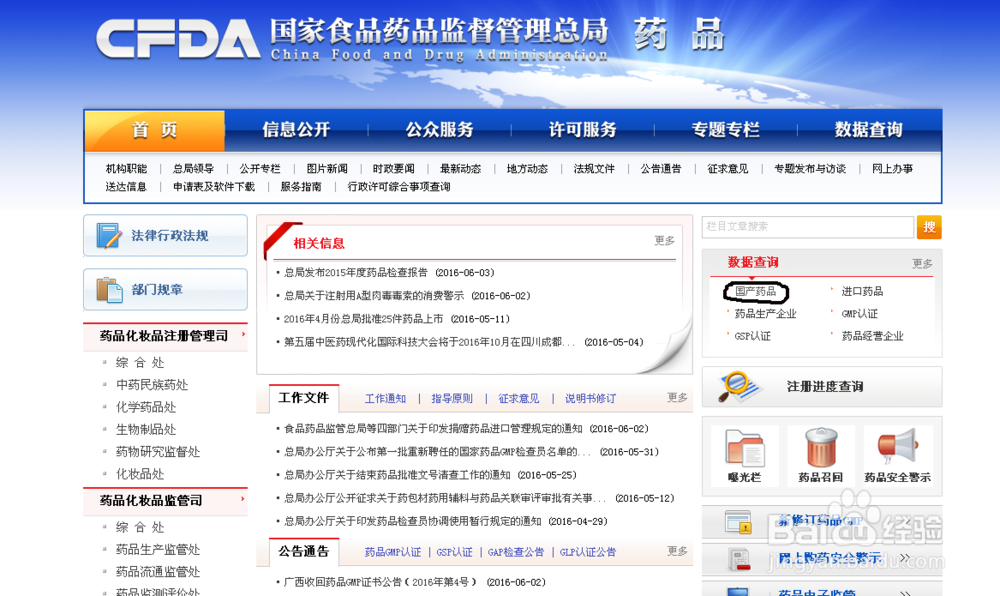Click the 部门规章 clipboard icon

coord(109,289)
